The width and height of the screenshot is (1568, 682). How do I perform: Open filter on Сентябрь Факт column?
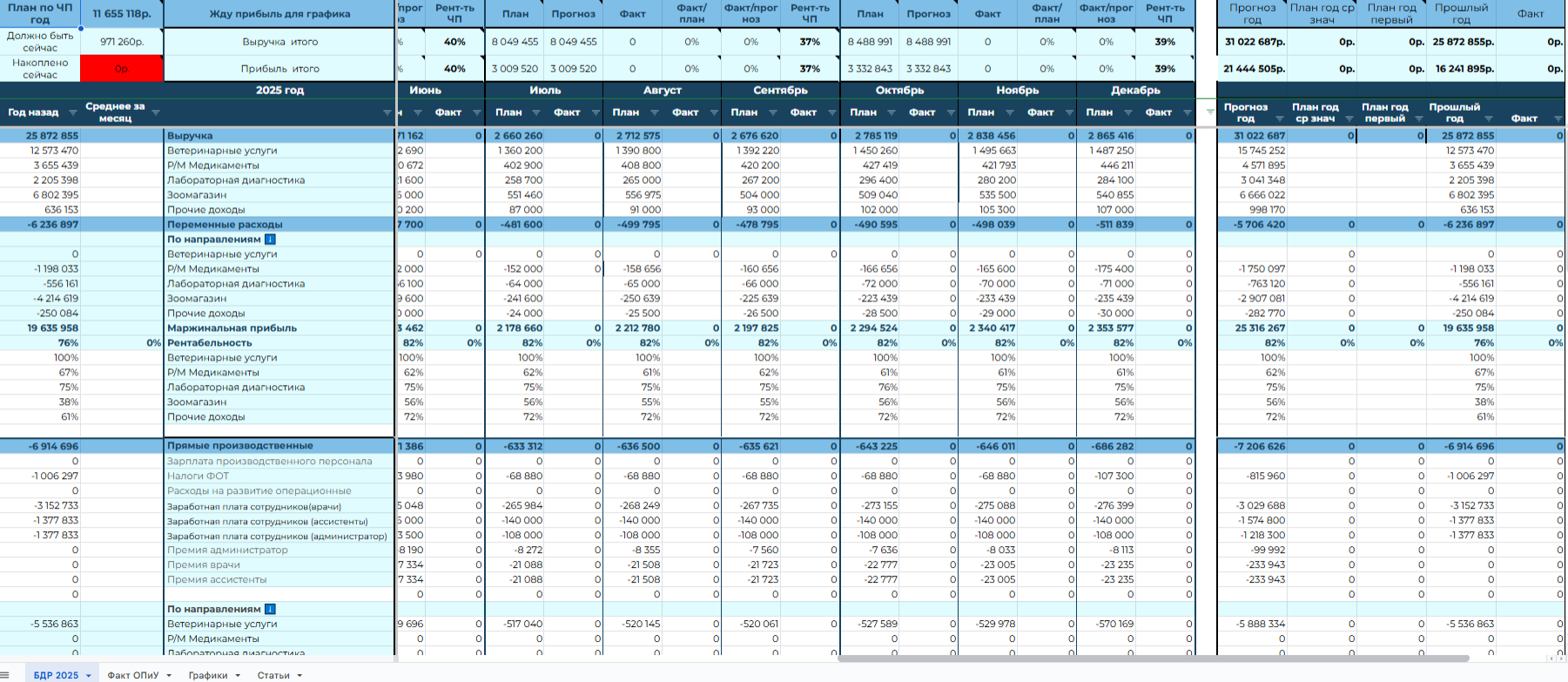tap(832, 112)
